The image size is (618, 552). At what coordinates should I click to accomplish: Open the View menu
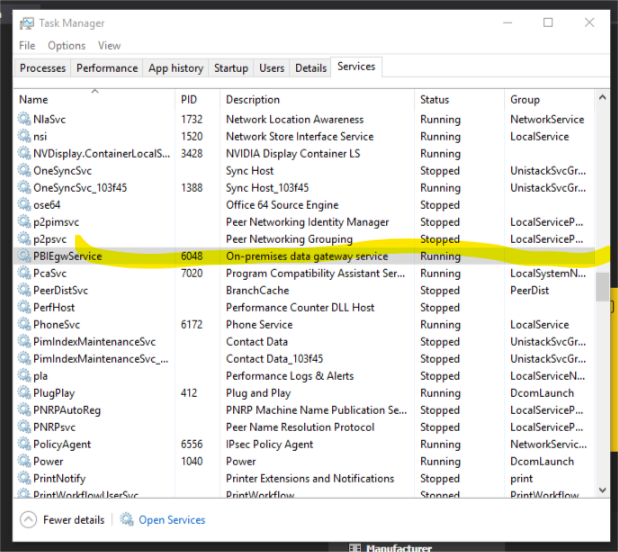[x=109, y=46]
